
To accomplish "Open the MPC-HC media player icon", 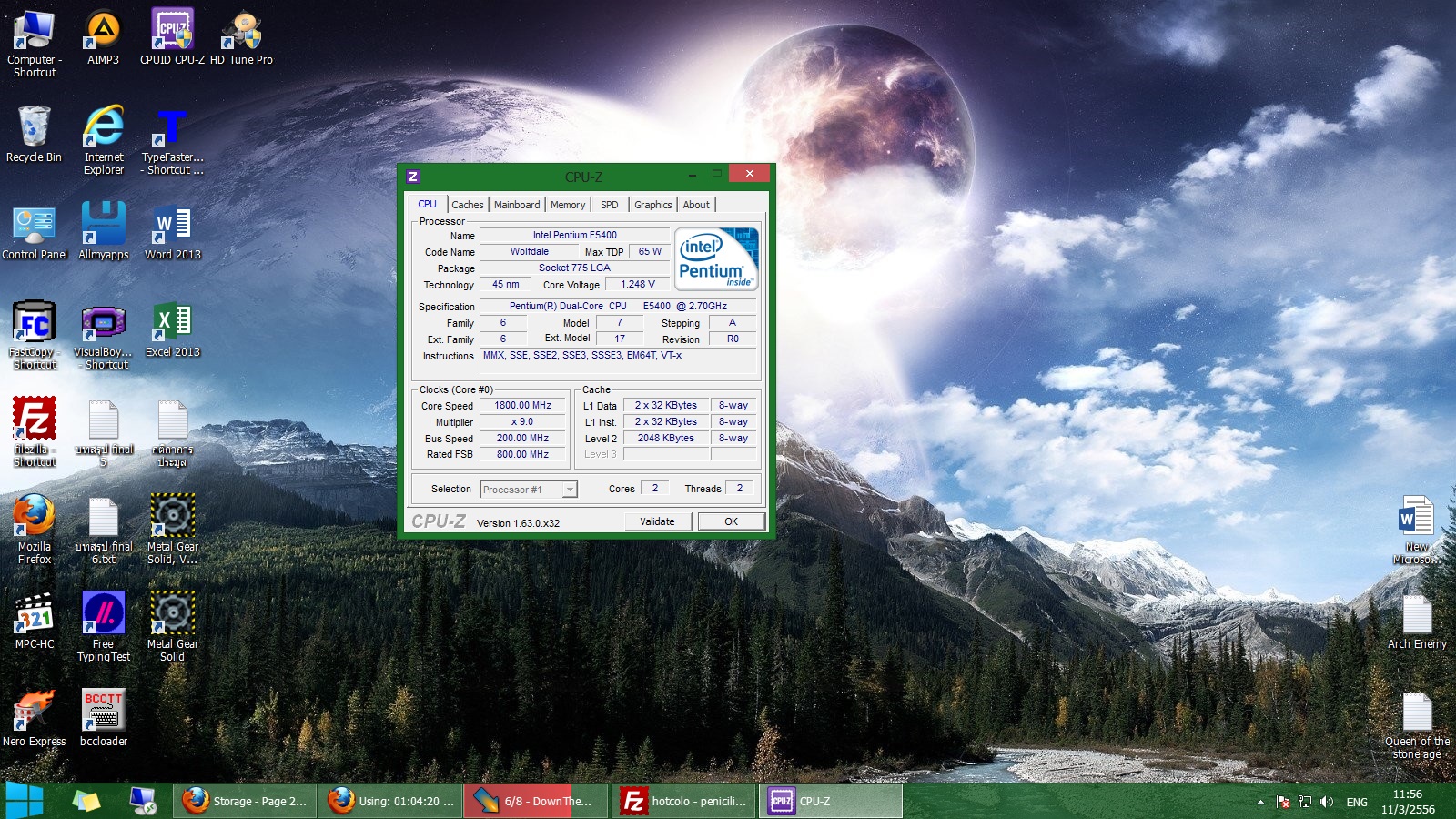I will pos(35,622).
